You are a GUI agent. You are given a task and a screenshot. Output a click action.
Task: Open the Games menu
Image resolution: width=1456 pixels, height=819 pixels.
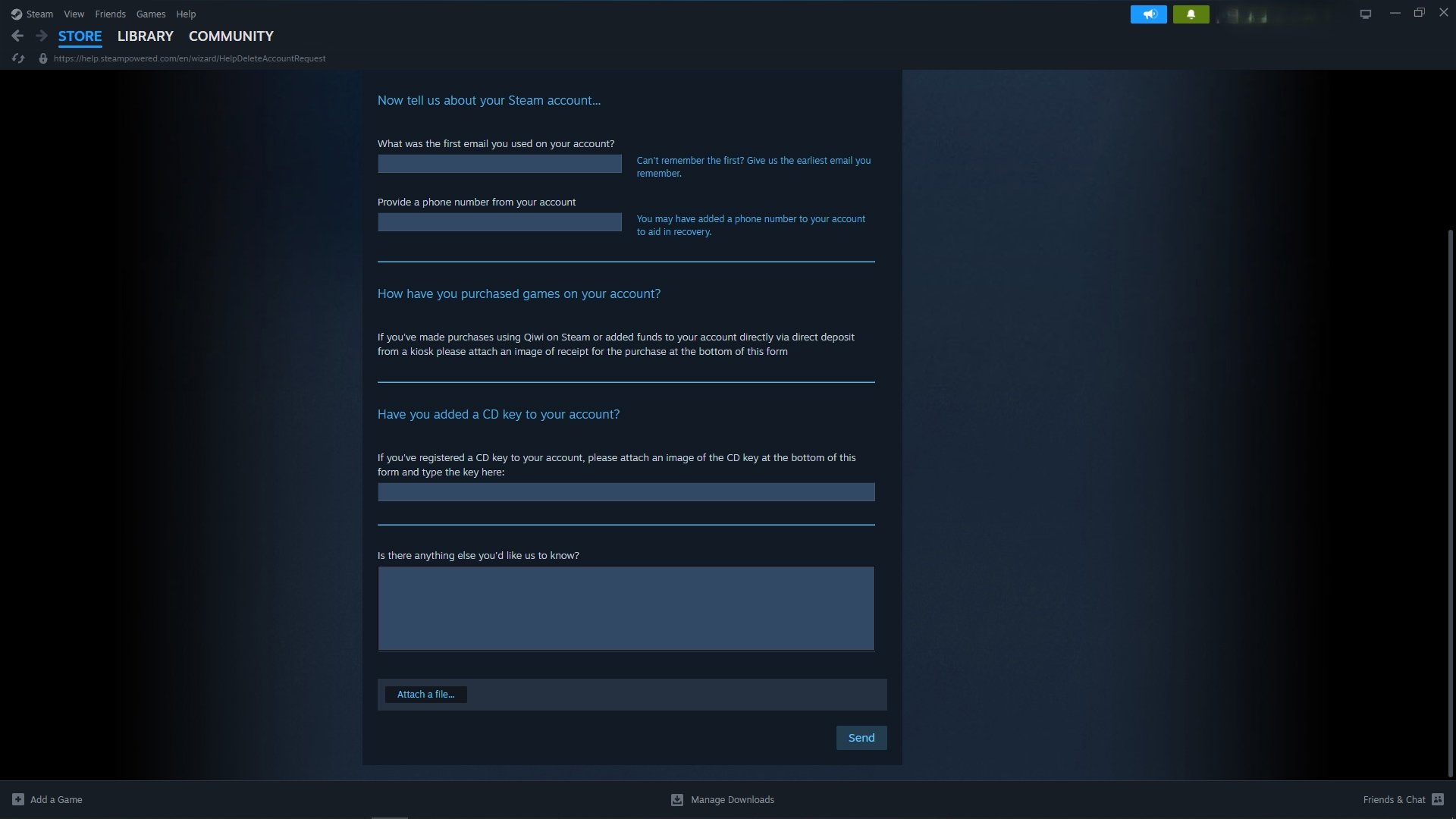coord(151,14)
